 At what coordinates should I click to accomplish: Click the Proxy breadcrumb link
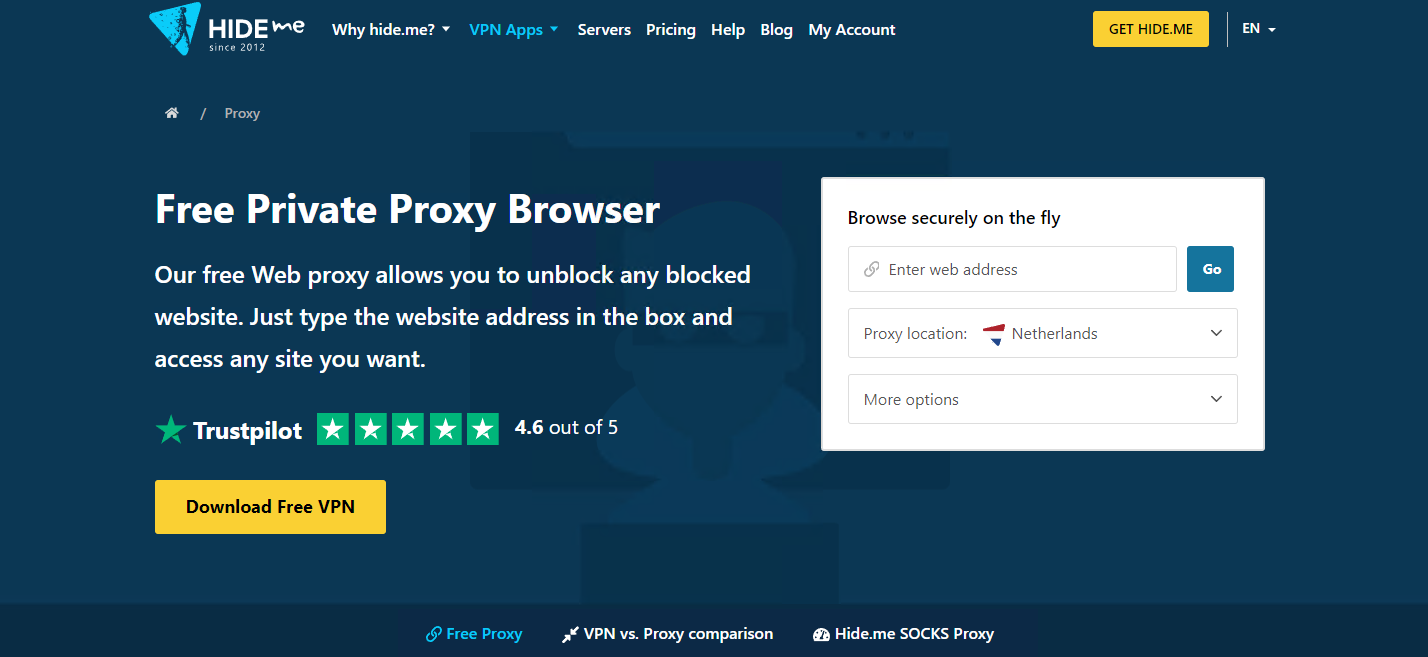(x=242, y=113)
